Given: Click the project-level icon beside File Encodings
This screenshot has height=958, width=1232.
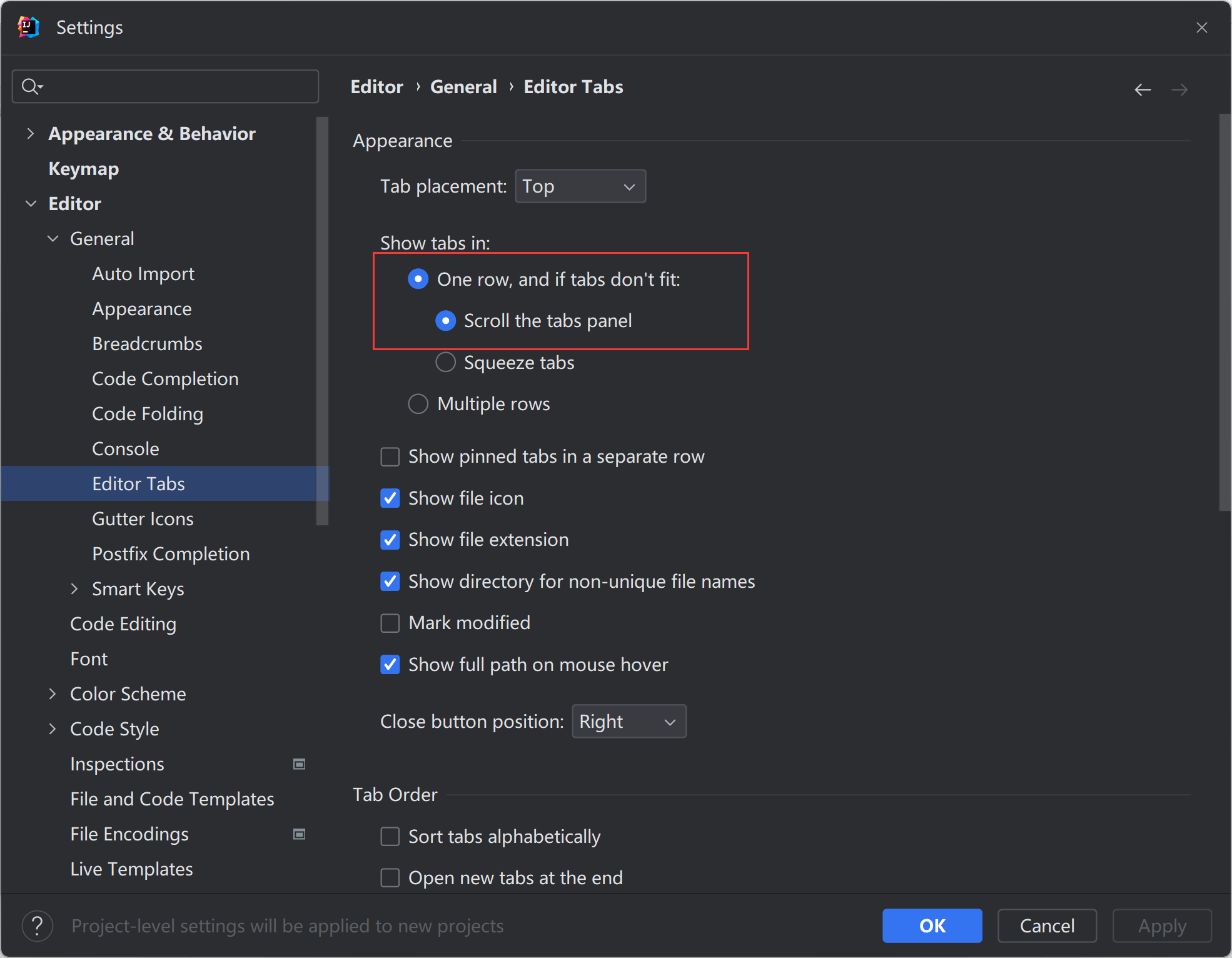Looking at the screenshot, I should point(300,834).
